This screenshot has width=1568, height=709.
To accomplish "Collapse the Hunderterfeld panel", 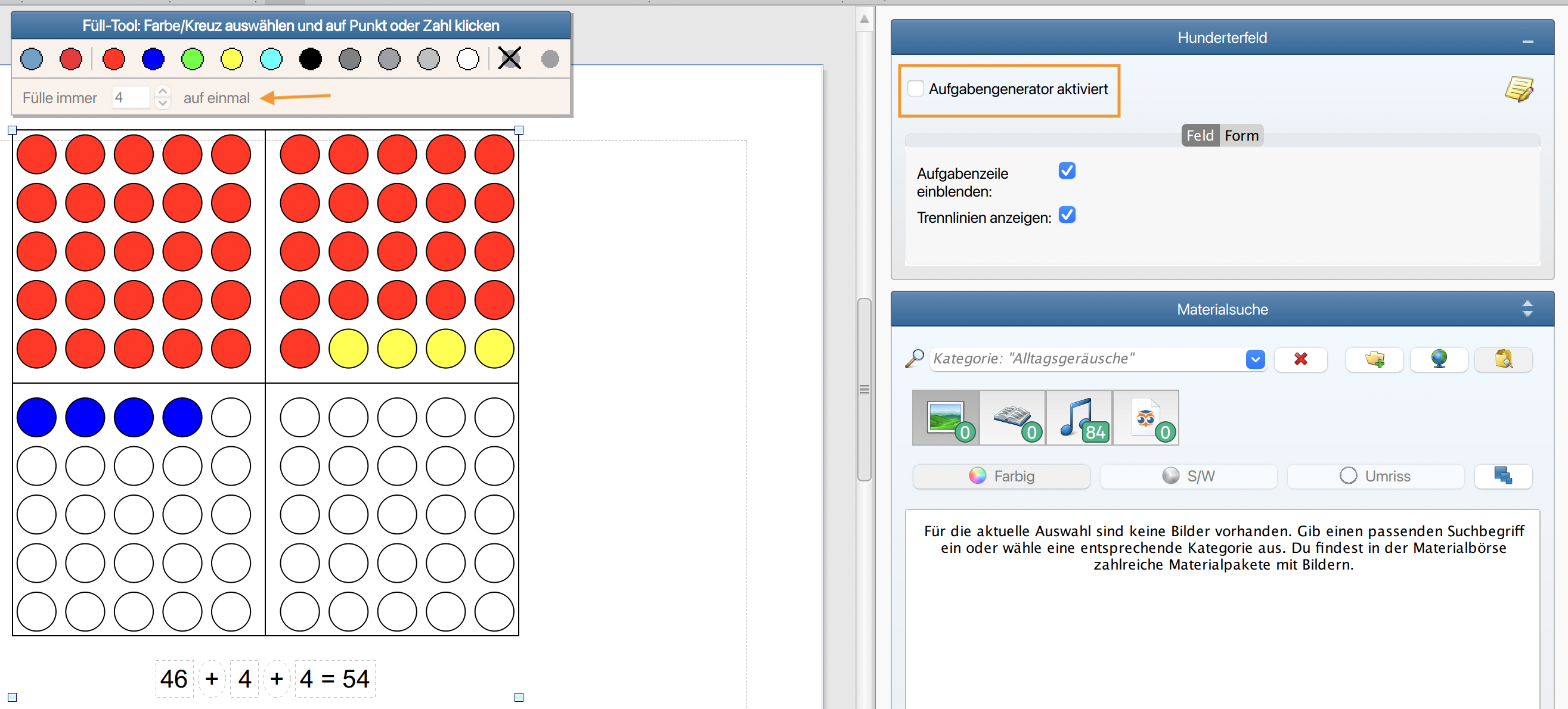I will tap(1527, 40).
